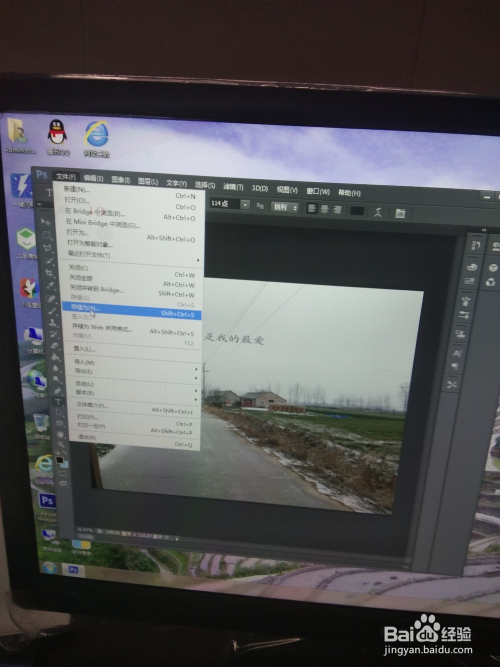
Task: Open the Tool Presets panel icon
Action: [451, 384]
